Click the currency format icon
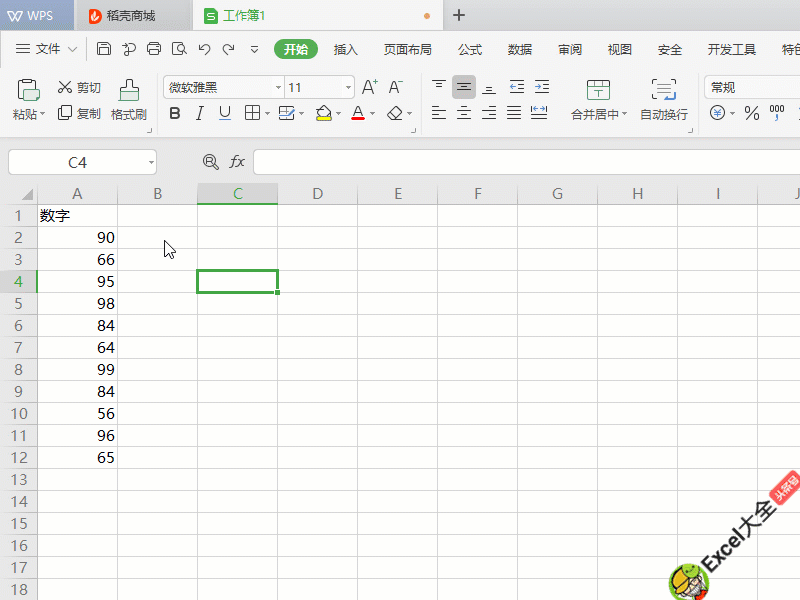The width and height of the screenshot is (800, 600). (x=717, y=113)
